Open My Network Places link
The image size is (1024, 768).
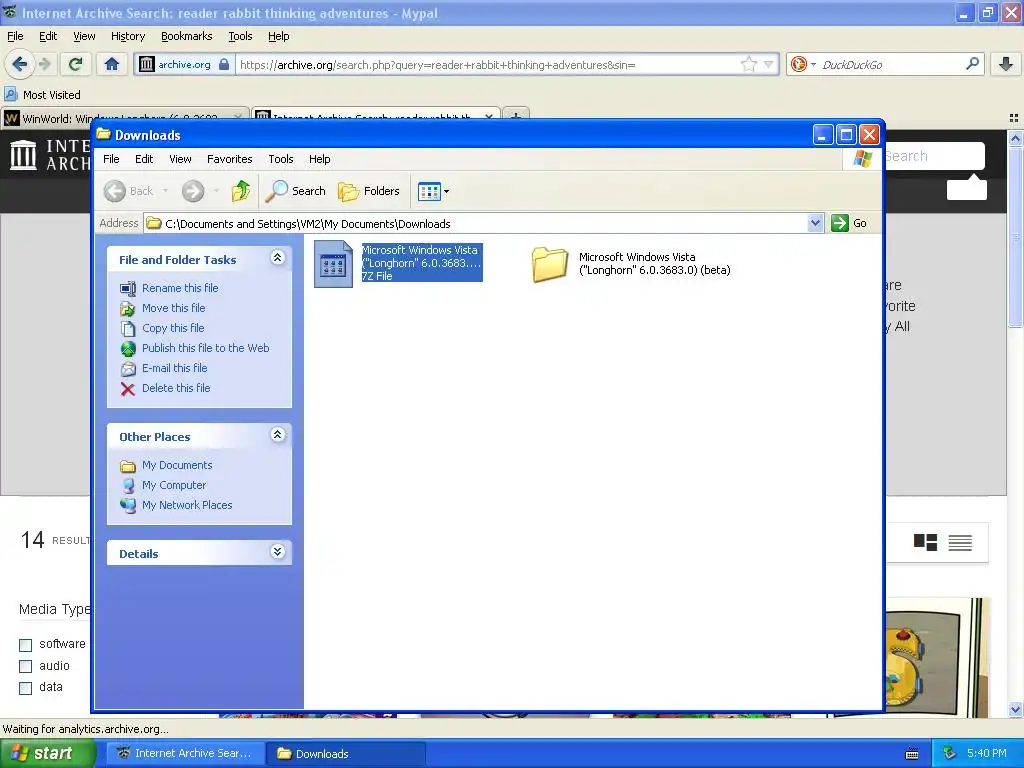(187, 505)
